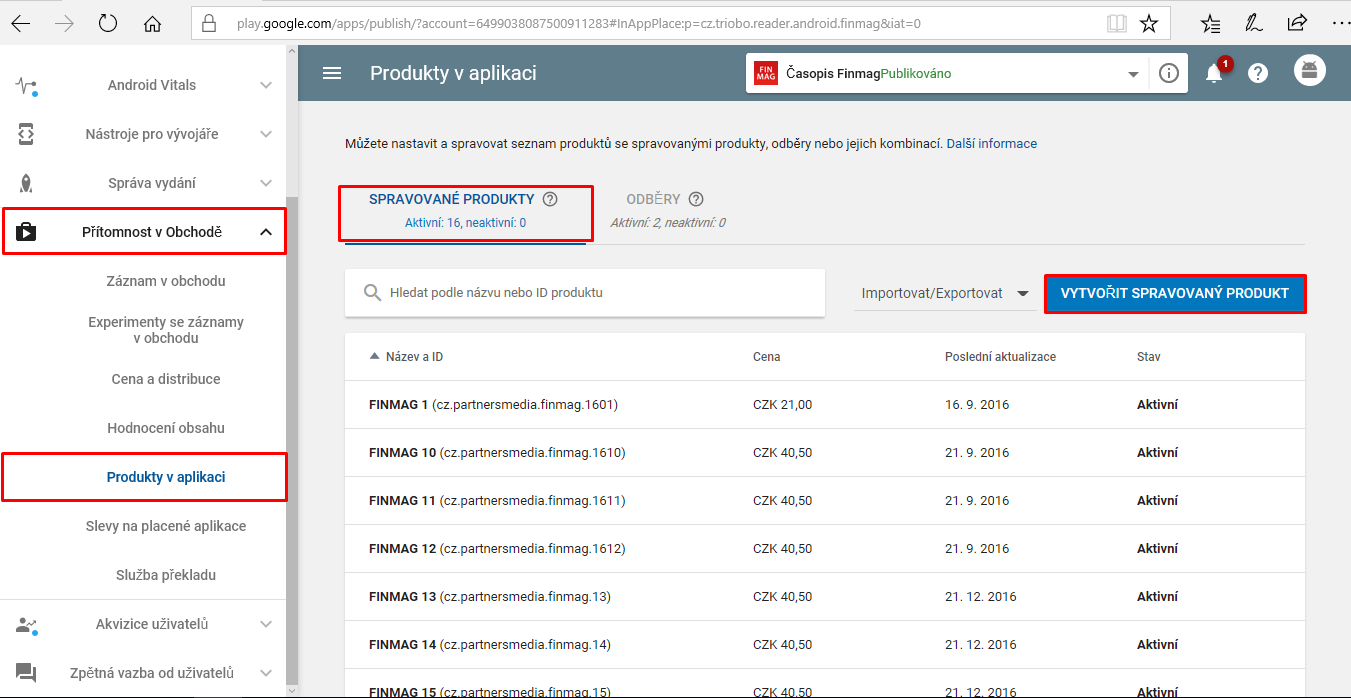This screenshot has width=1351, height=698.
Task: Expand the Android Vitals section chevron
Action: click(266, 85)
